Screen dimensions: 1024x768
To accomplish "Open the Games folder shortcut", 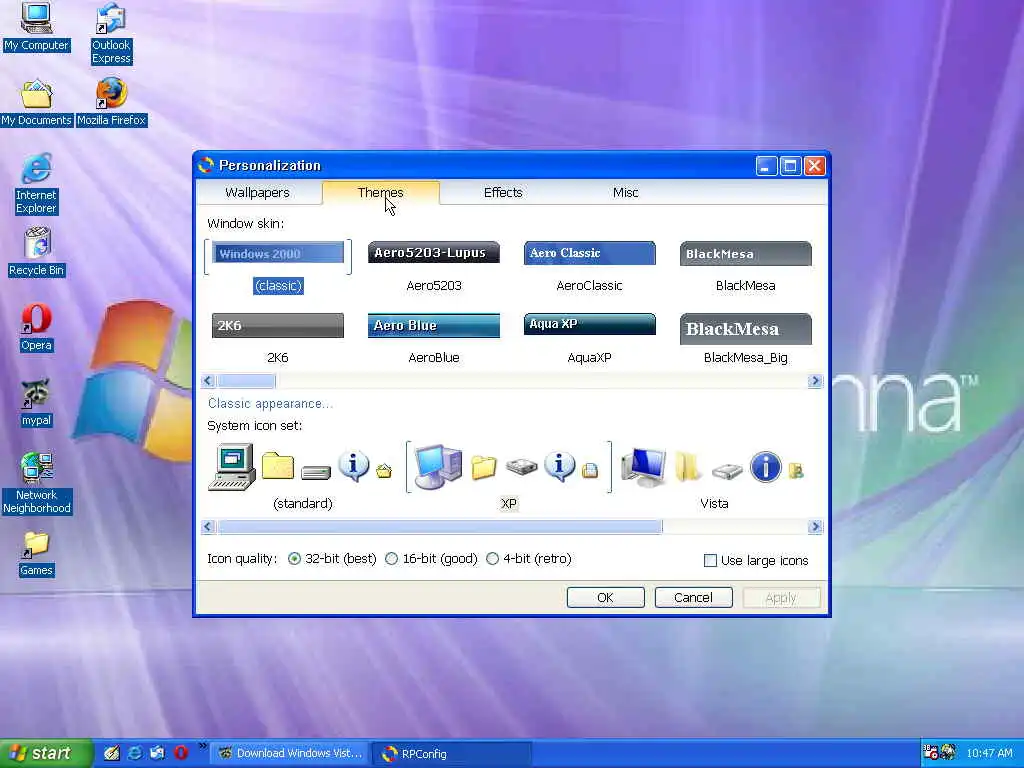I will pyautogui.click(x=36, y=554).
